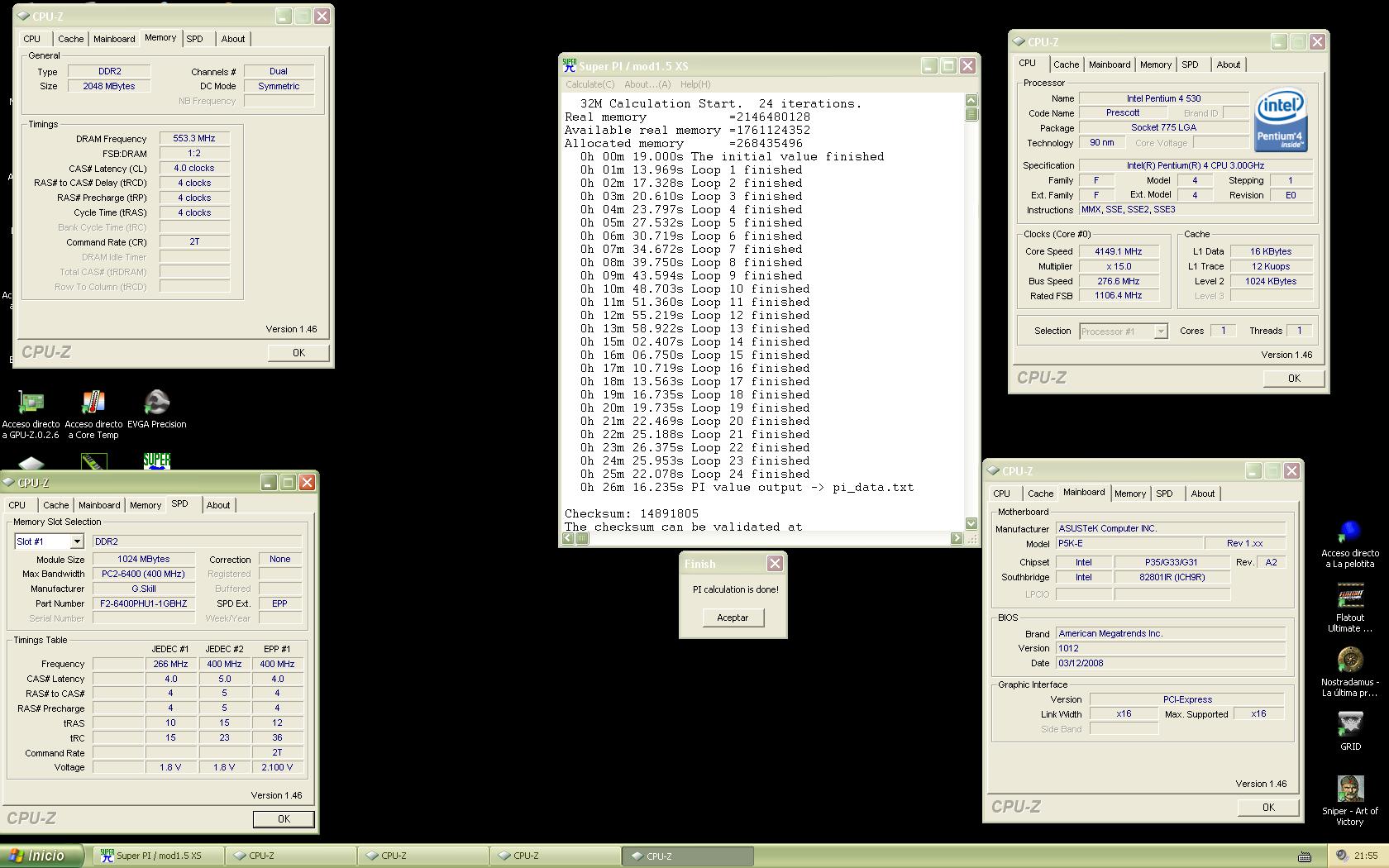Viewport: 1389px width, 868px height.
Task: Click Aceptar in Finish dialog
Action: 733,618
